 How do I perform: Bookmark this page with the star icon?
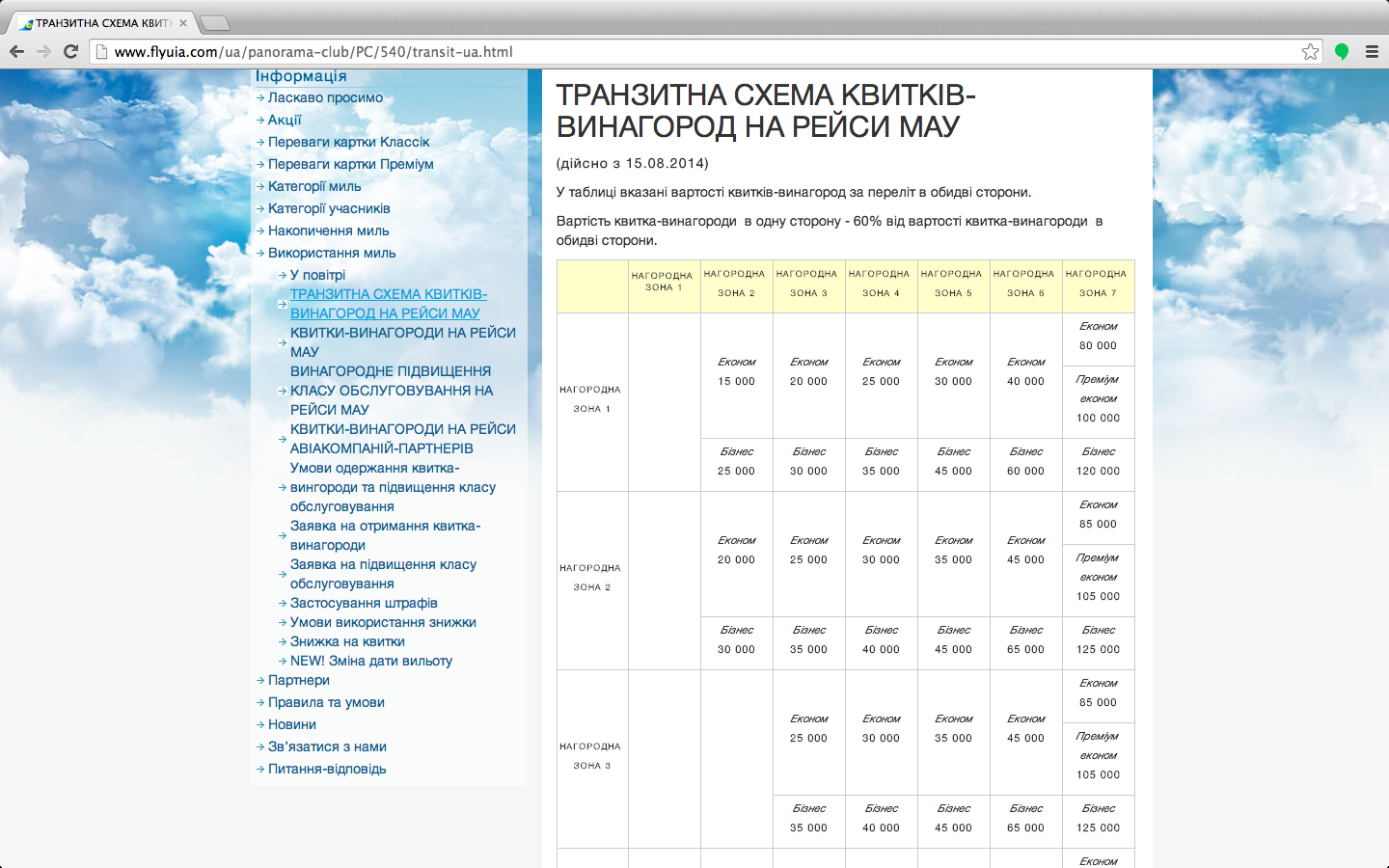pos(1310,51)
